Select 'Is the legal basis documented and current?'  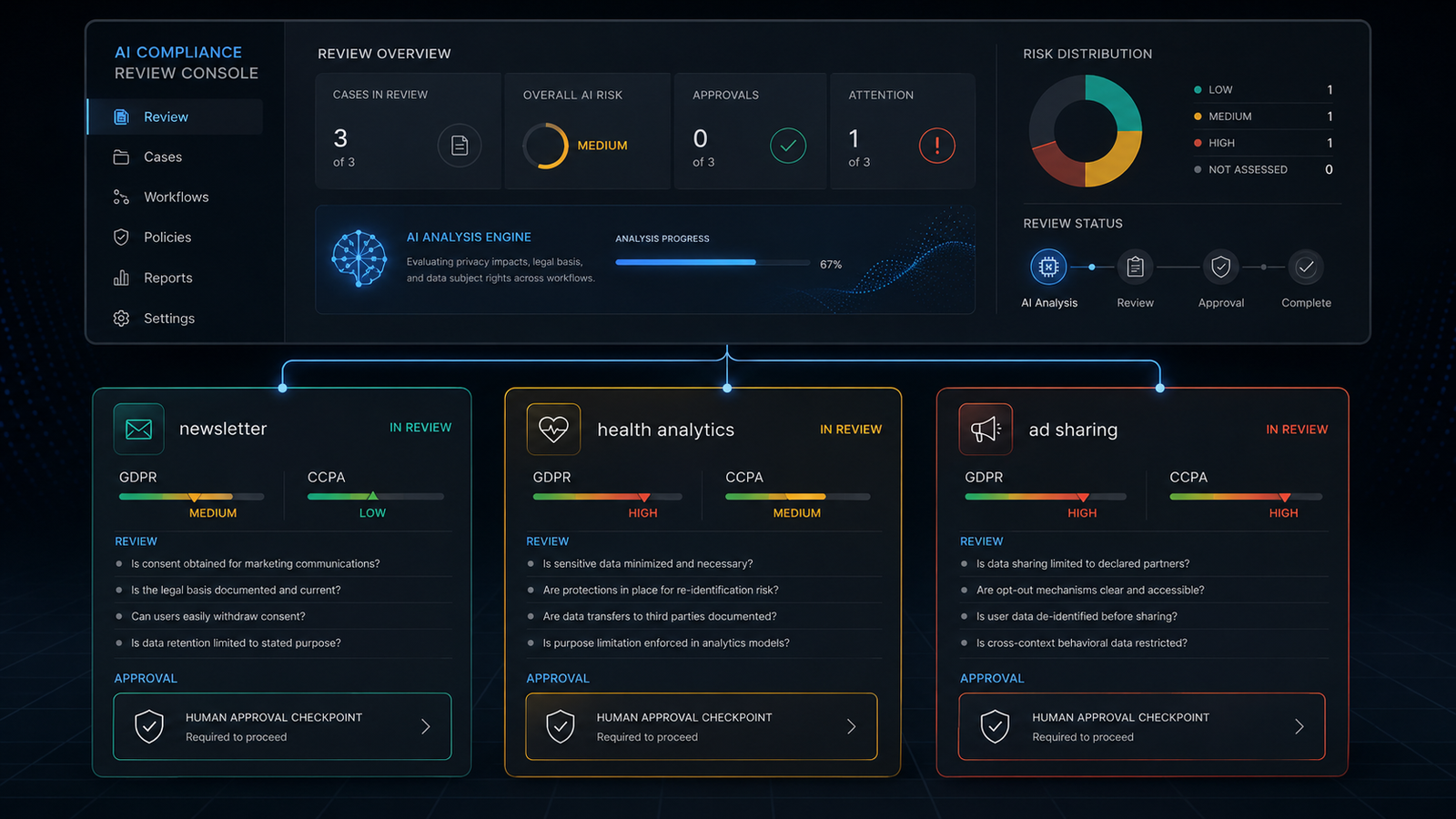236,591
